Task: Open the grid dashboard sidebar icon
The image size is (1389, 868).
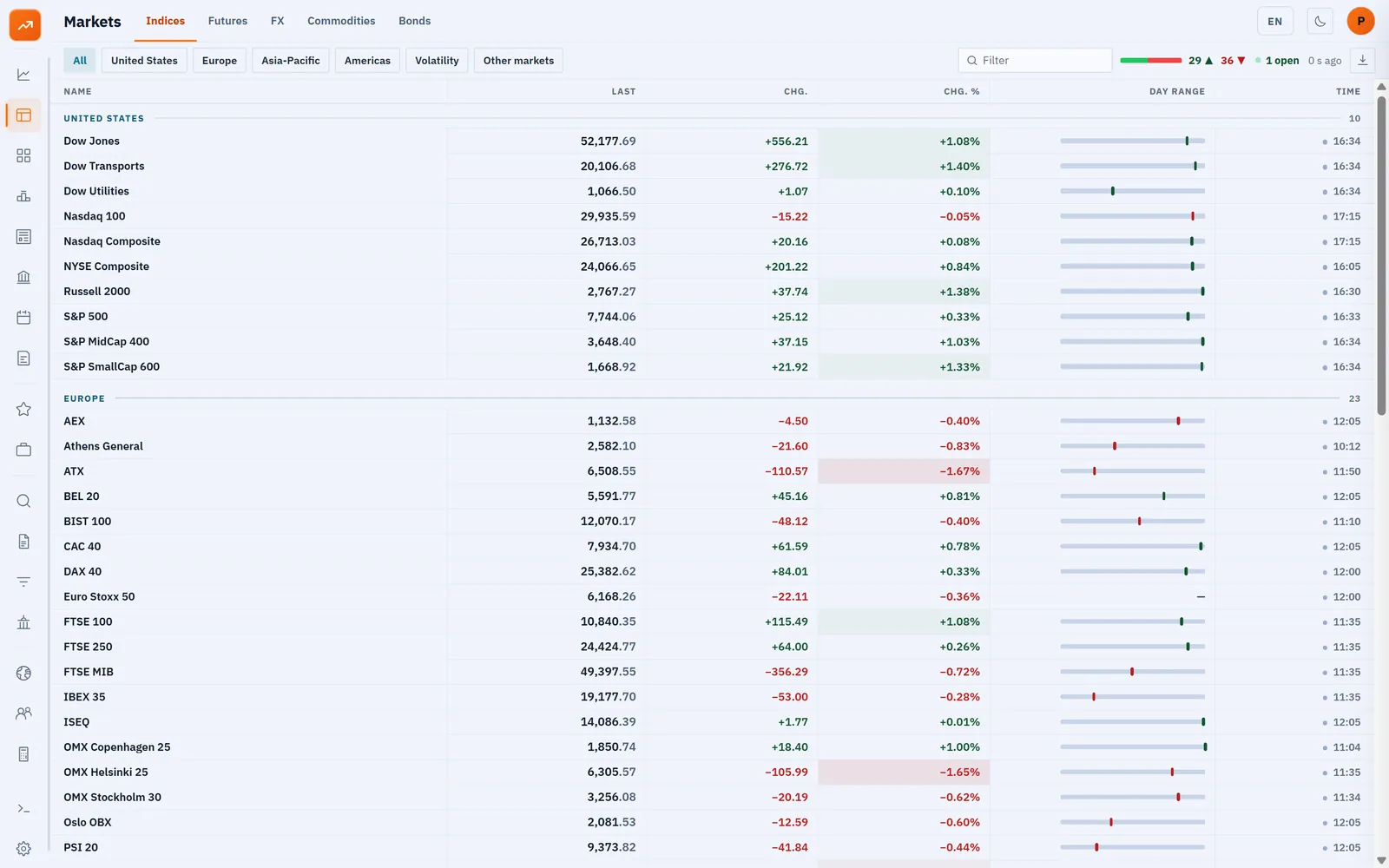Action: pos(23,155)
